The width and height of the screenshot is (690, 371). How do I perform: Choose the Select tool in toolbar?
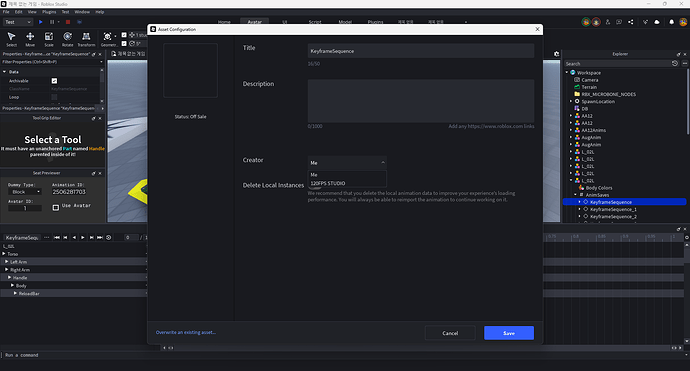tap(11, 39)
